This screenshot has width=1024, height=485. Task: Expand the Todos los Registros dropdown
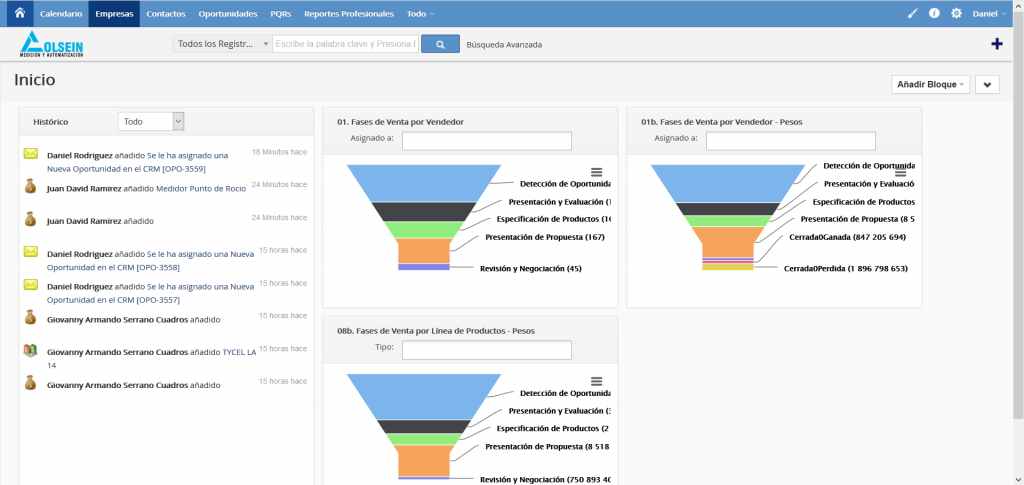(x=222, y=44)
